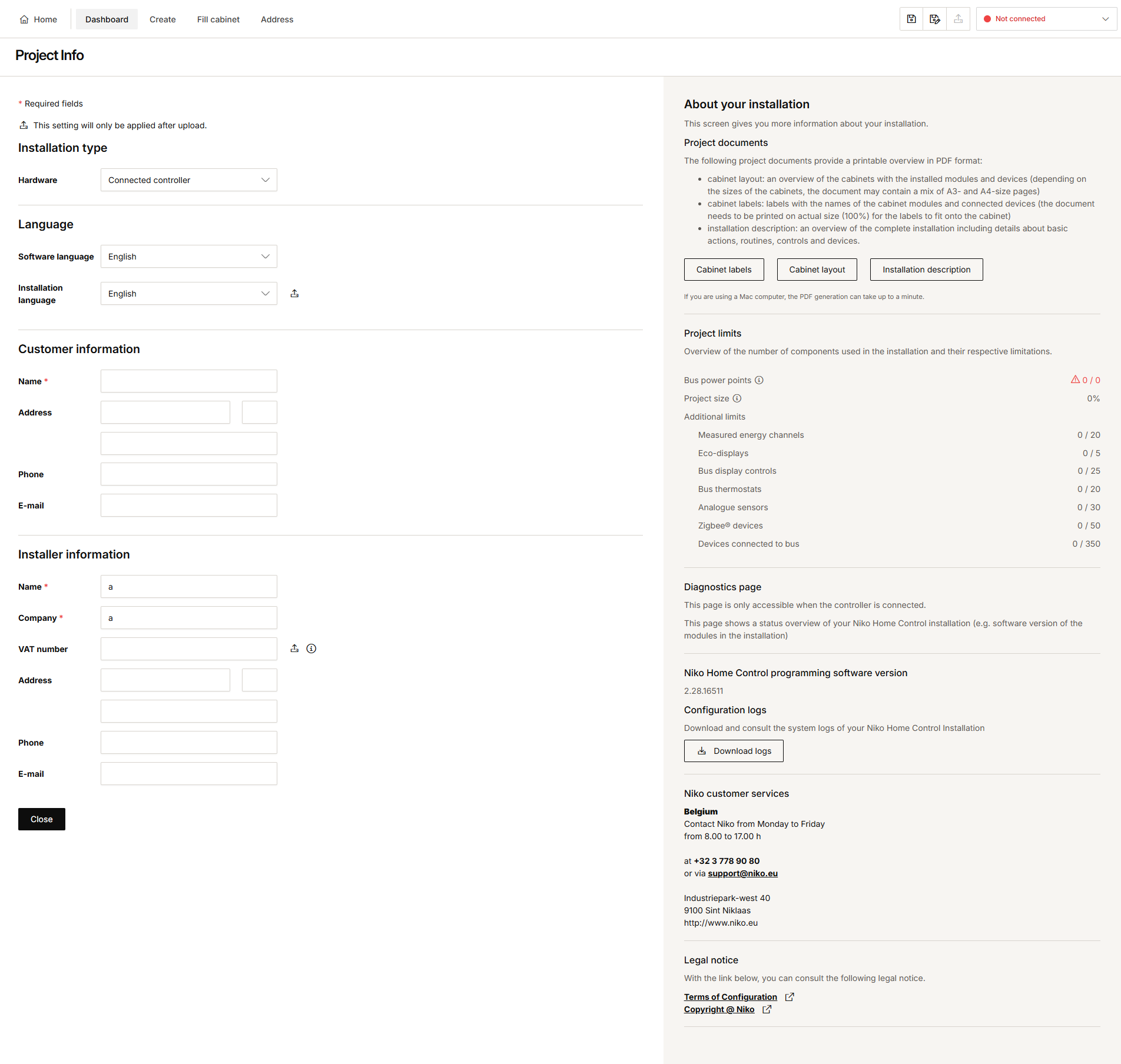1121x1064 pixels.
Task: Click the Download logs button
Action: click(734, 751)
